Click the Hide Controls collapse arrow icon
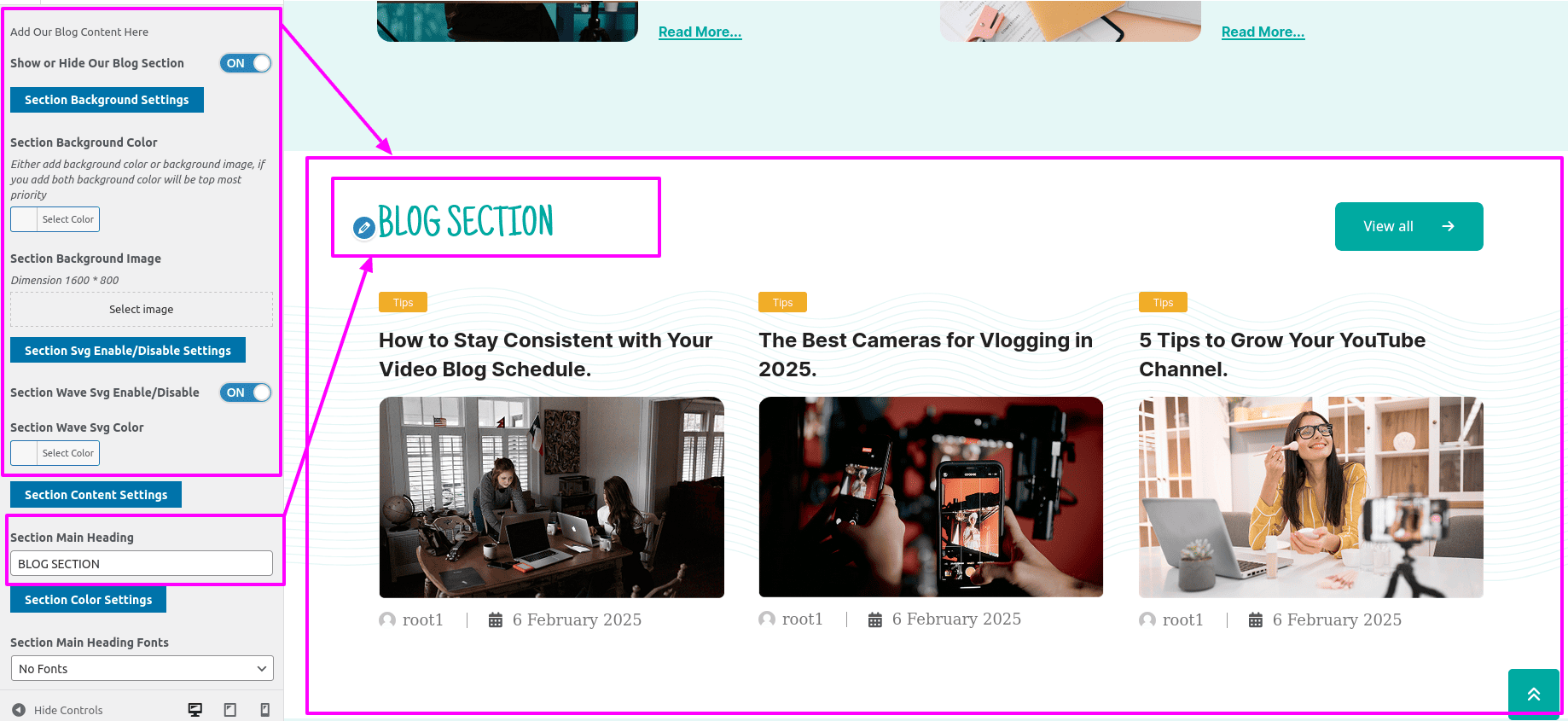The width and height of the screenshot is (1568, 721). [19, 710]
